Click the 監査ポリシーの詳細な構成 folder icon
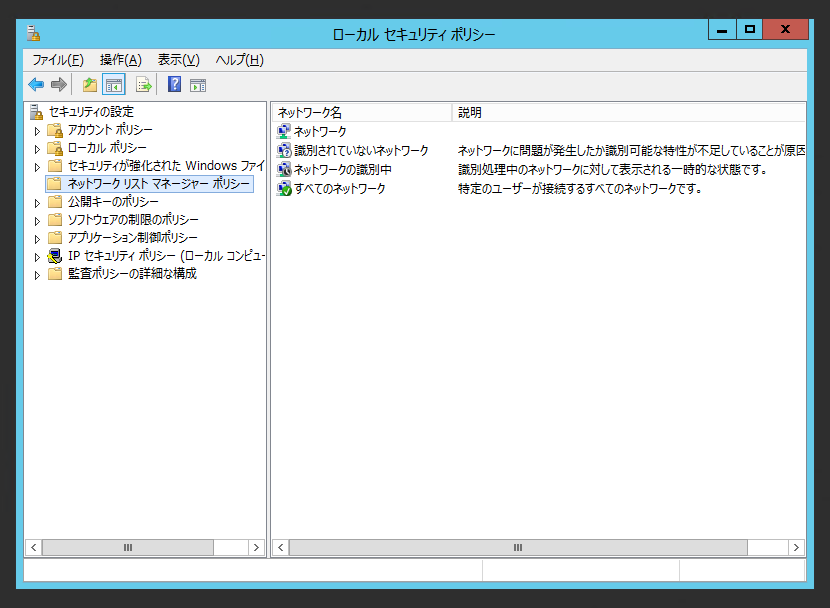 pyautogui.click(x=55, y=274)
